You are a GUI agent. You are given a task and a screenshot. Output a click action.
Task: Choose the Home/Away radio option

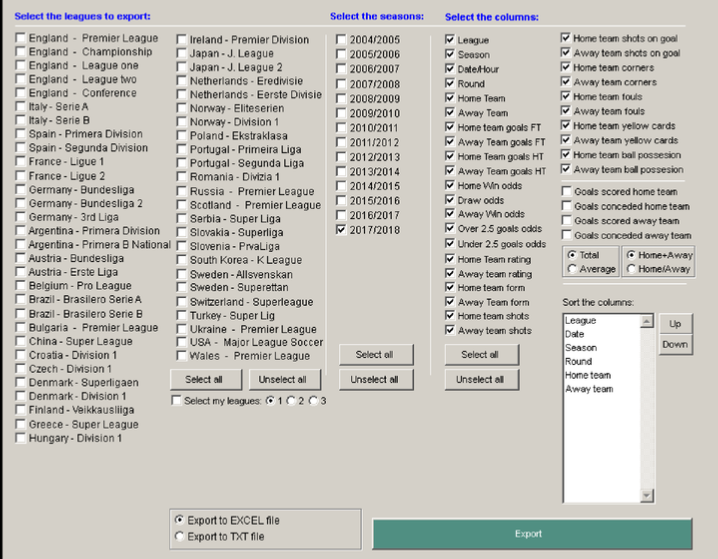[631, 269]
